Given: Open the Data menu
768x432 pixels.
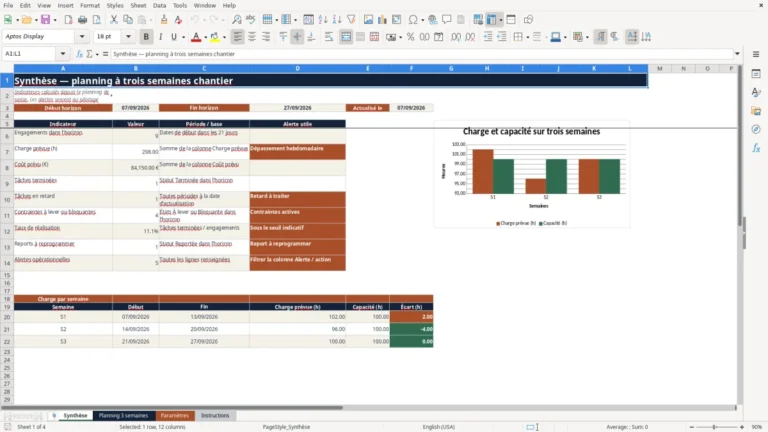Looking at the screenshot, I should tap(159, 5).
